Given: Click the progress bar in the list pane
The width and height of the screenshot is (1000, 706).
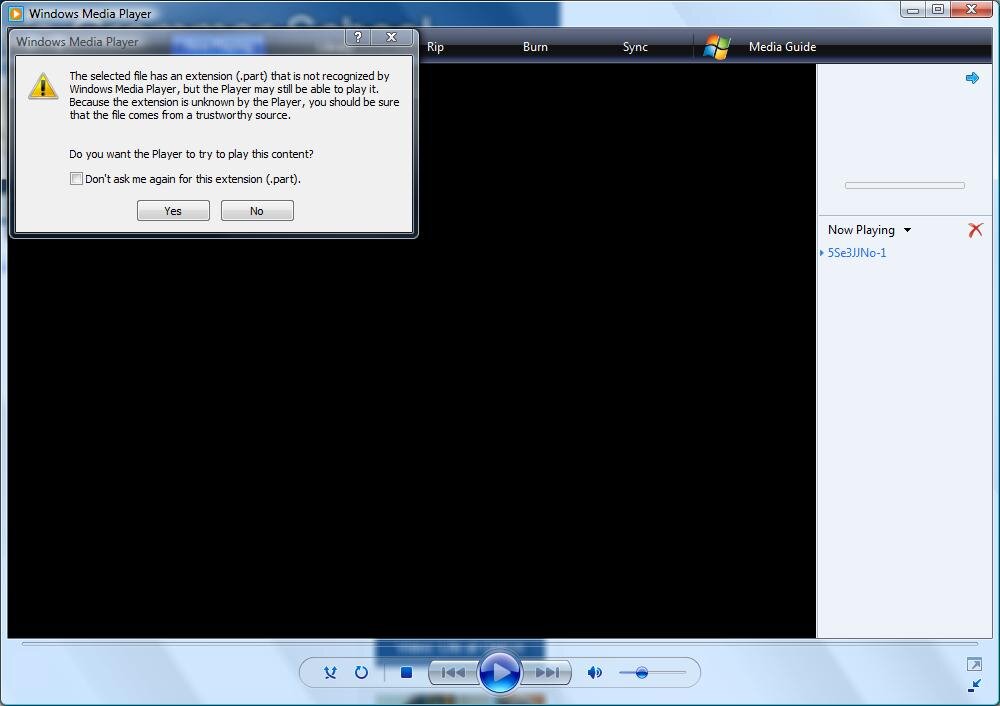Looking at the screenshot, I should 904,186.
